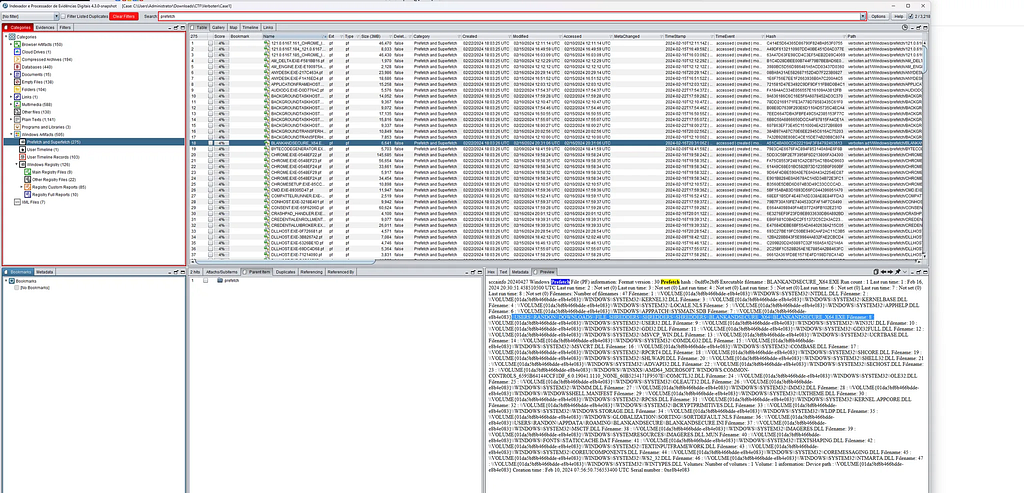The image size is (1024, 493).
Task: Check row 18 BLANKANDSECURE checkbox
Action: tap(211, 142)
